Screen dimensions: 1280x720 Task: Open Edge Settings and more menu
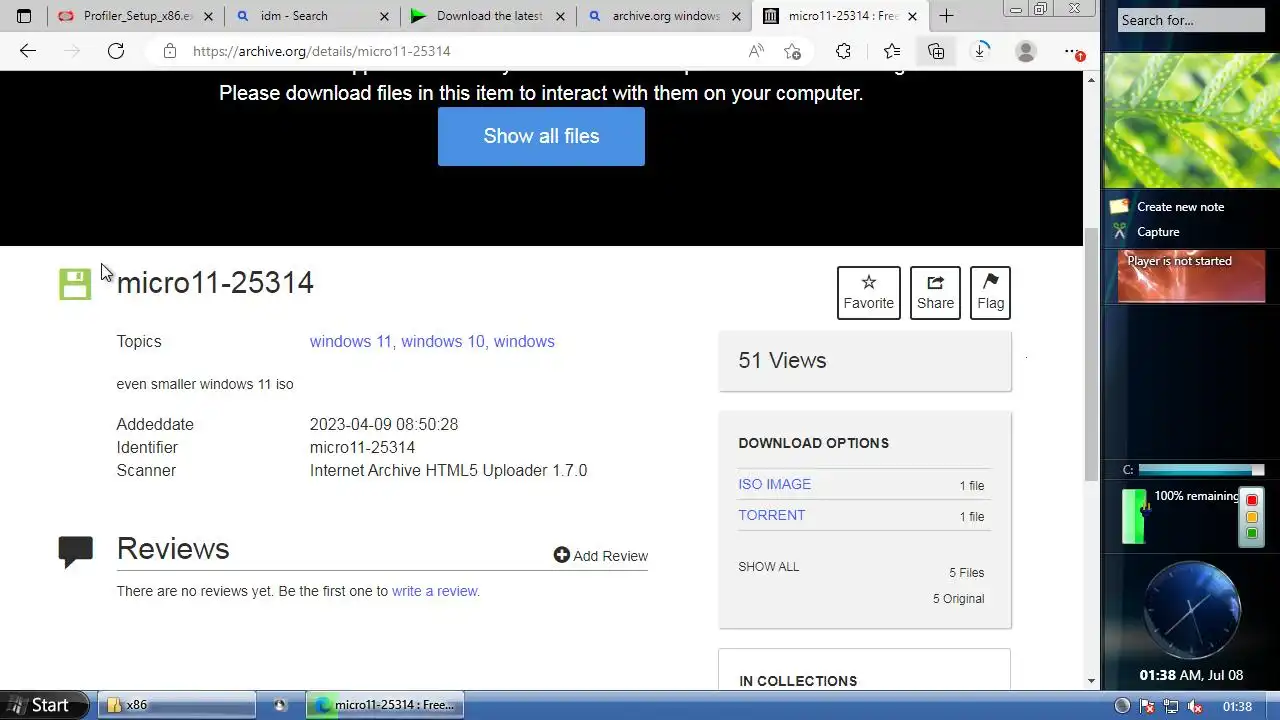point(1073,51)
